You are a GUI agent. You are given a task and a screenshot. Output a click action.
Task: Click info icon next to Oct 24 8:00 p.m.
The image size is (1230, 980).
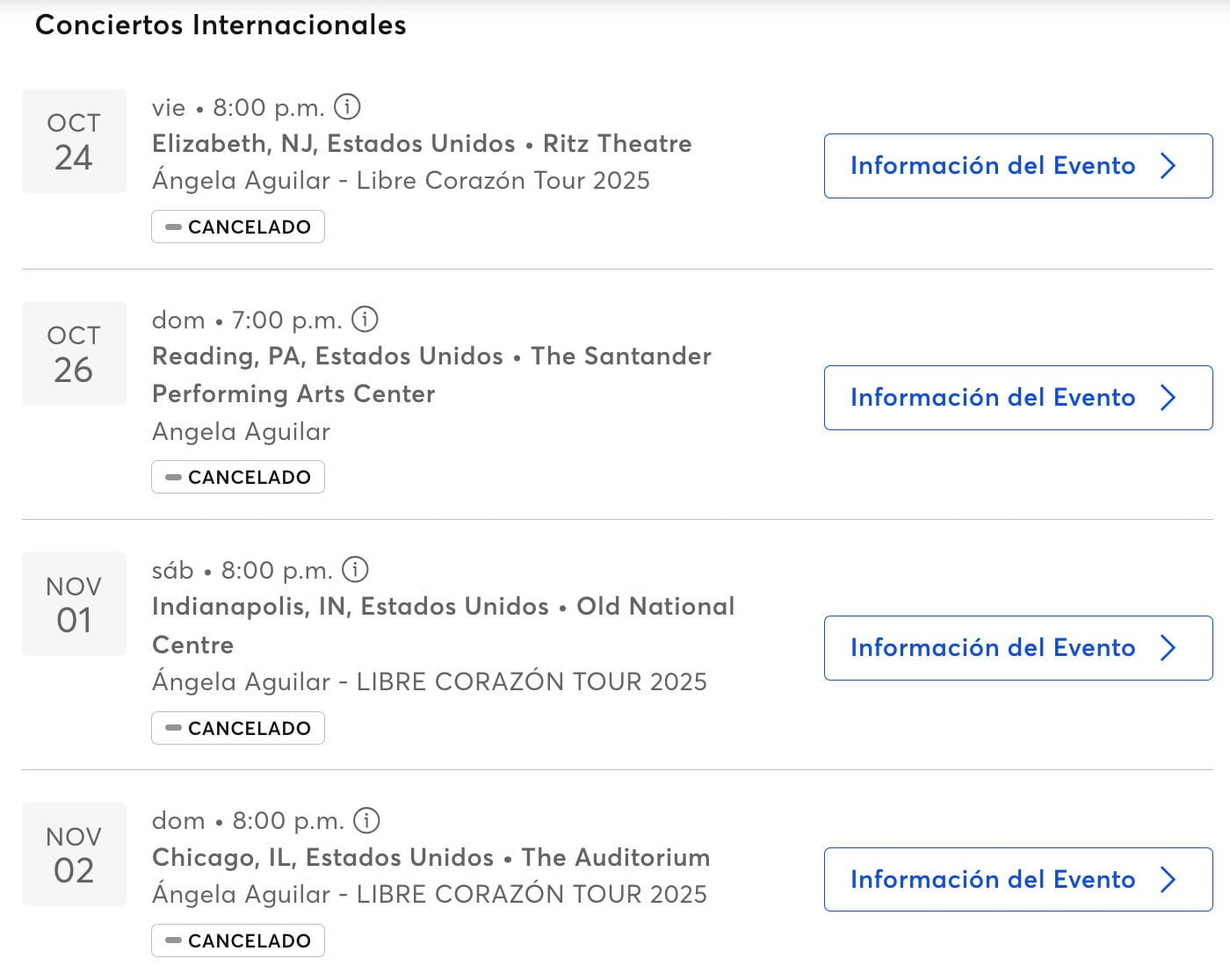pos(347,107)
